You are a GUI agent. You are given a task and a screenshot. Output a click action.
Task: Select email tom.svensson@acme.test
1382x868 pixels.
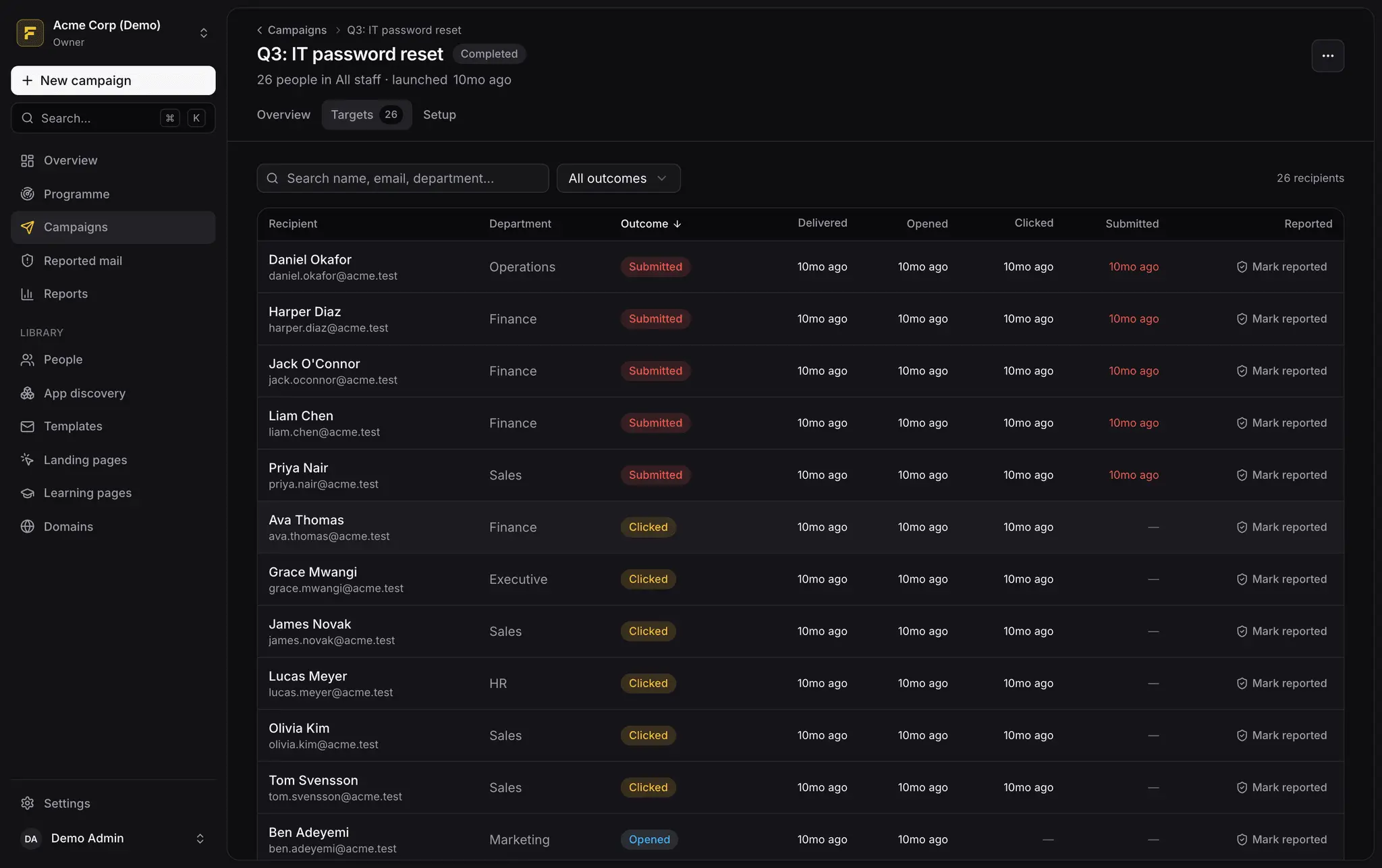[x=335, y=797]
